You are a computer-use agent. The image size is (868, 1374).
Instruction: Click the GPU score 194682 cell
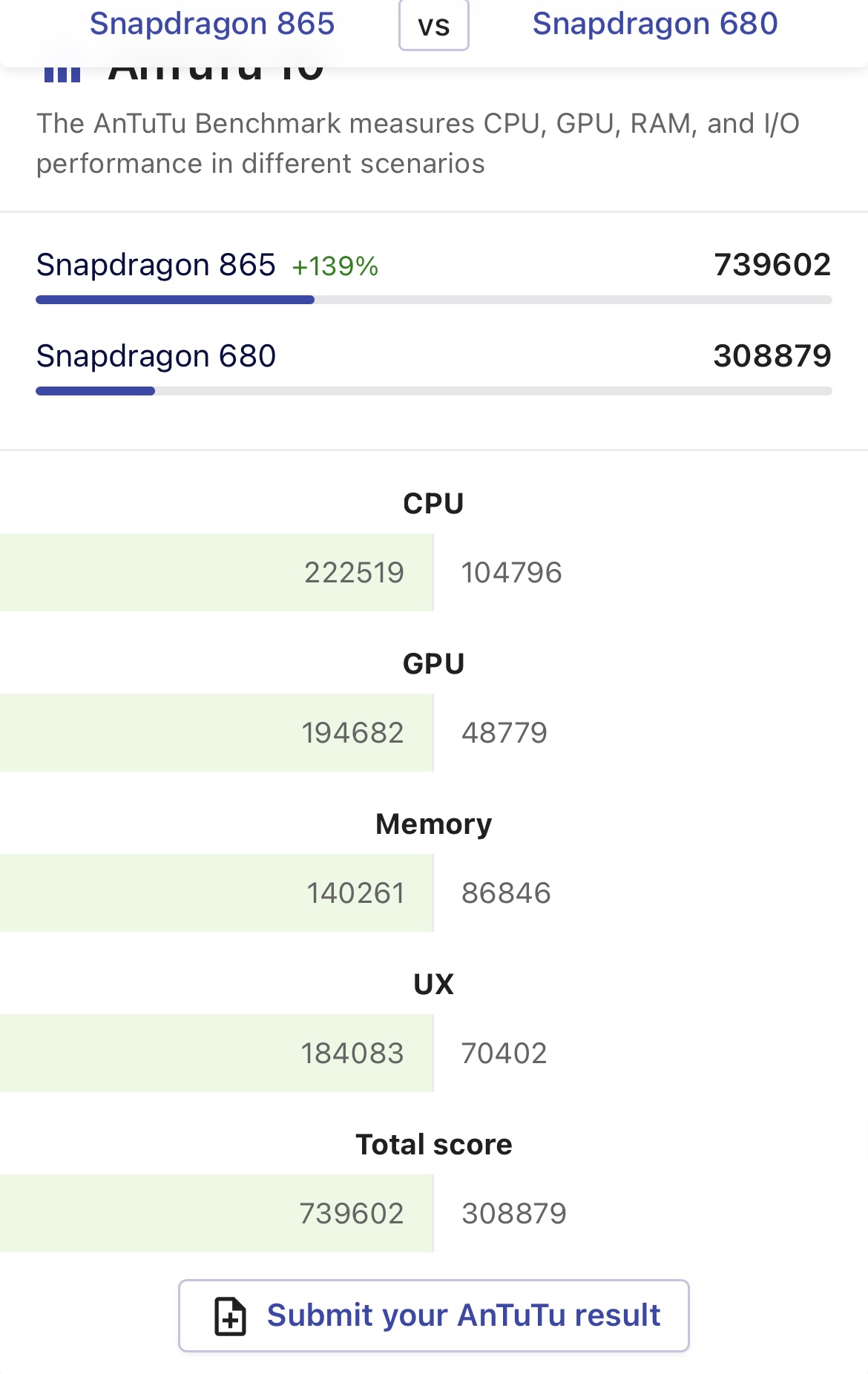pos(352,733)
